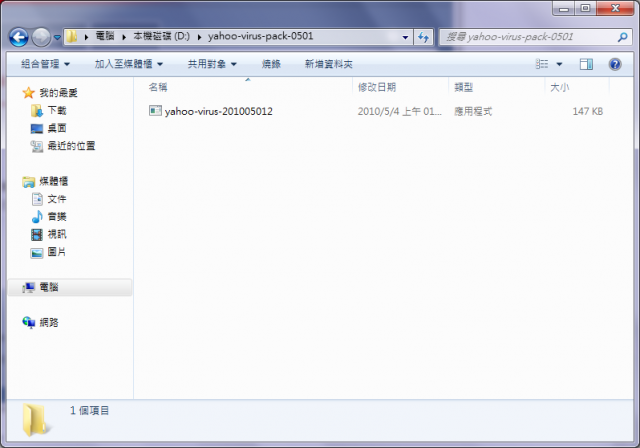This screenshot has width=640, height=448.
Task: Open 文件 library in sidebar
Action: [x=57, y=199]
